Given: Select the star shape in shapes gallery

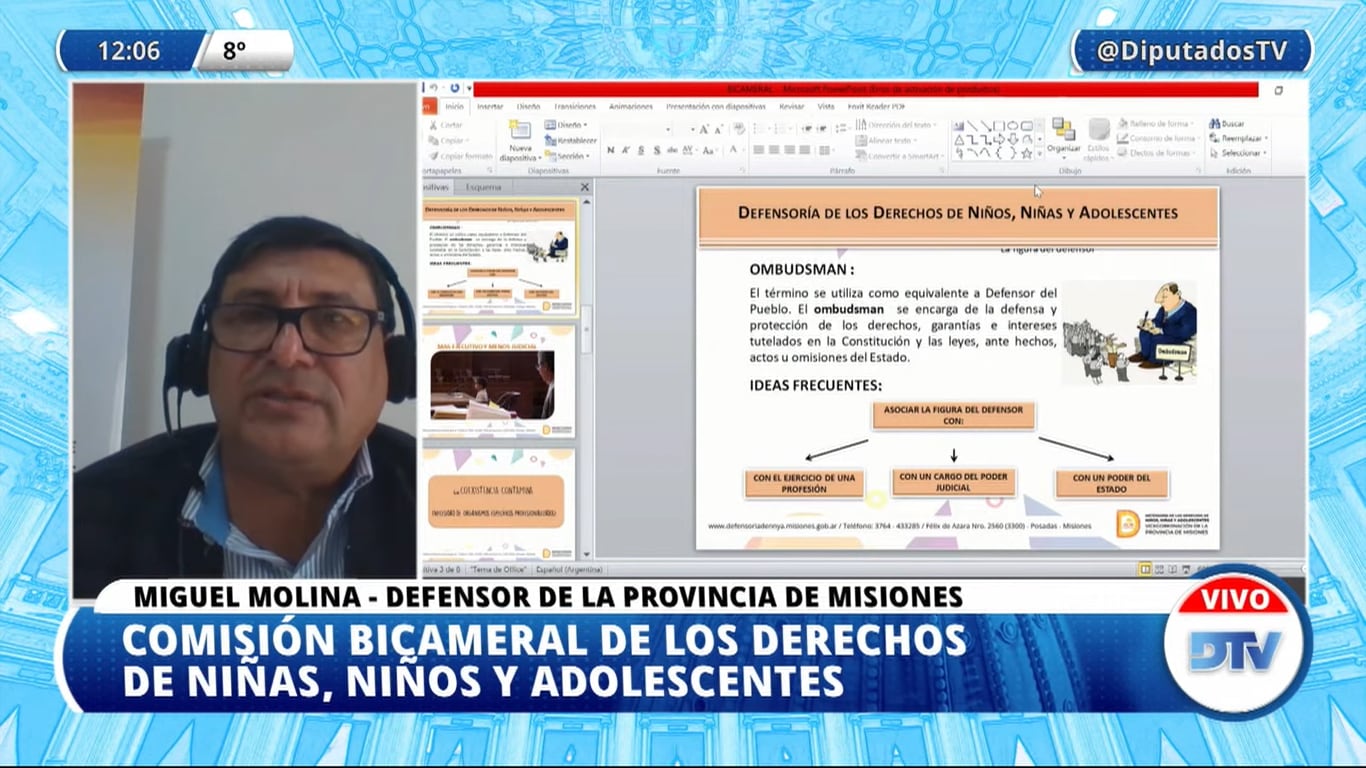Looking at the screenshot, I should 1026,154.
